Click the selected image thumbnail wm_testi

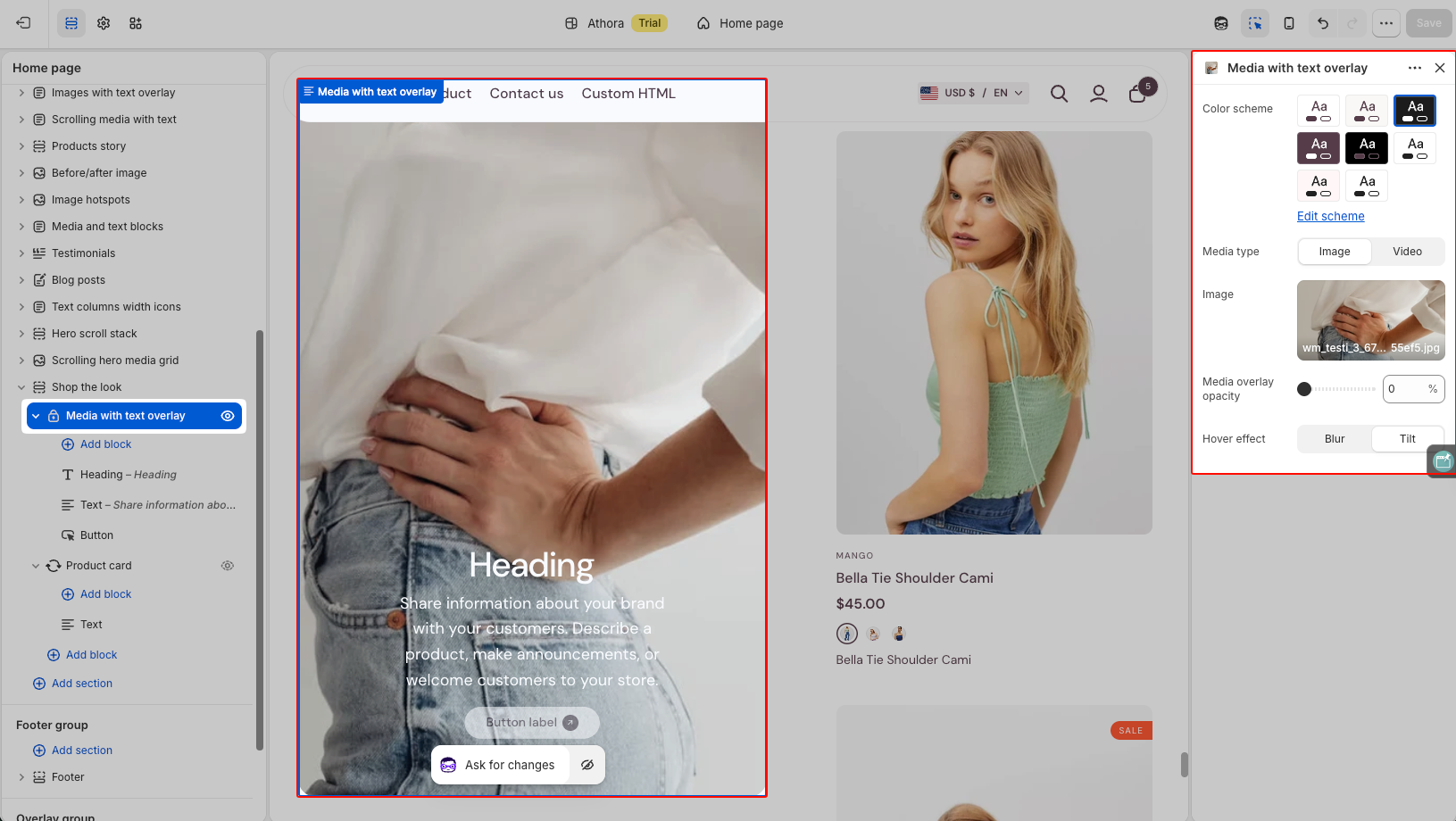1371,320
